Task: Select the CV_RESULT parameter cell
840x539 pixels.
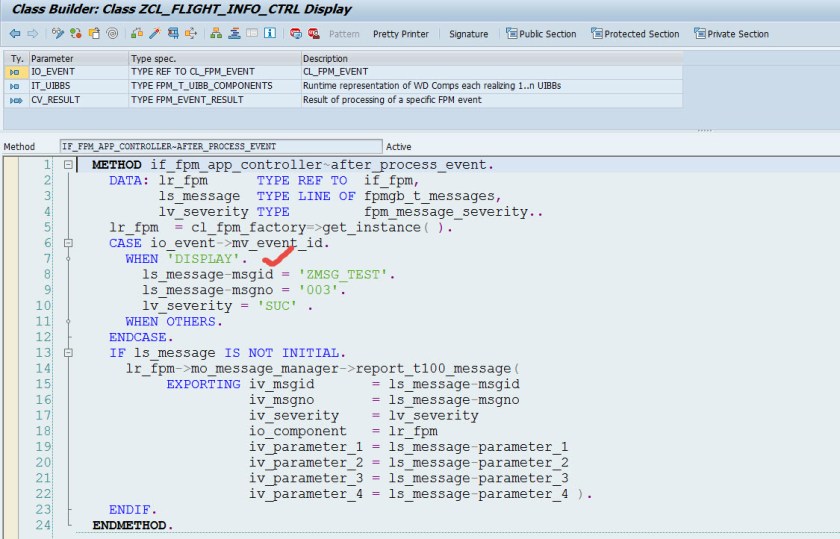Action: tap(79, 100)
